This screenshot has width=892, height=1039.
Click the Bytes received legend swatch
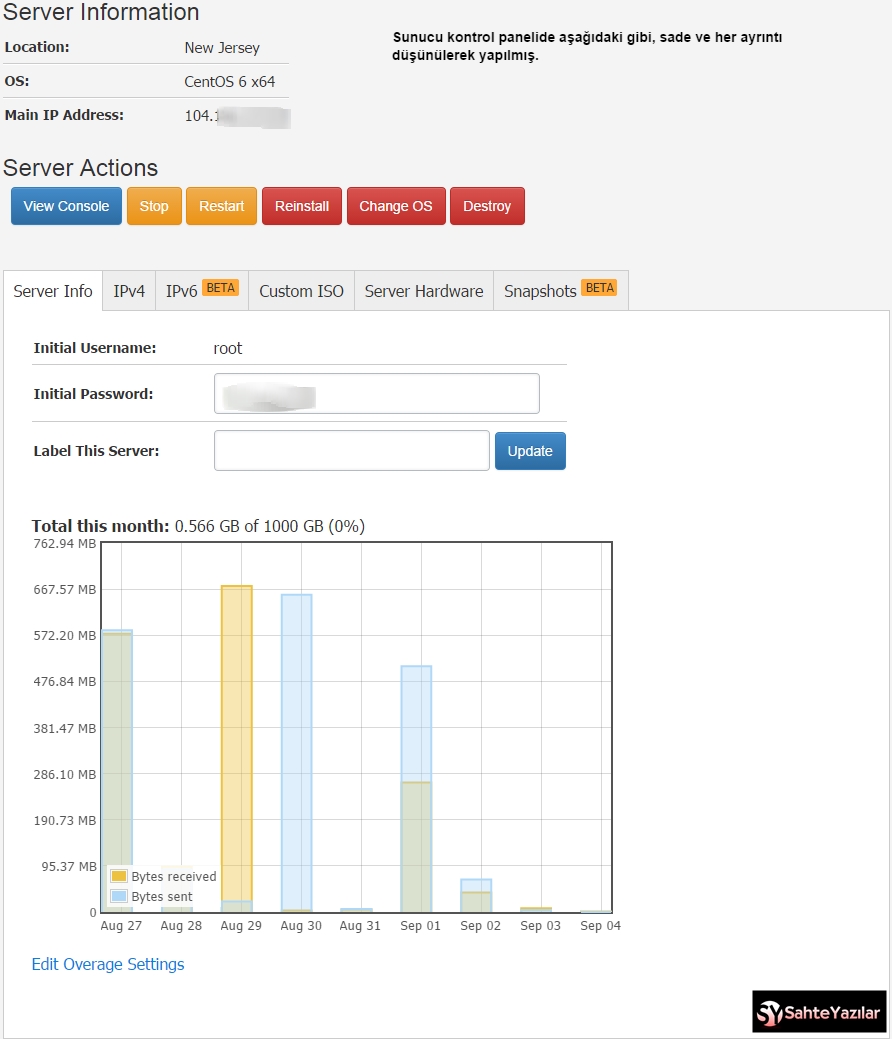(119, 877)
